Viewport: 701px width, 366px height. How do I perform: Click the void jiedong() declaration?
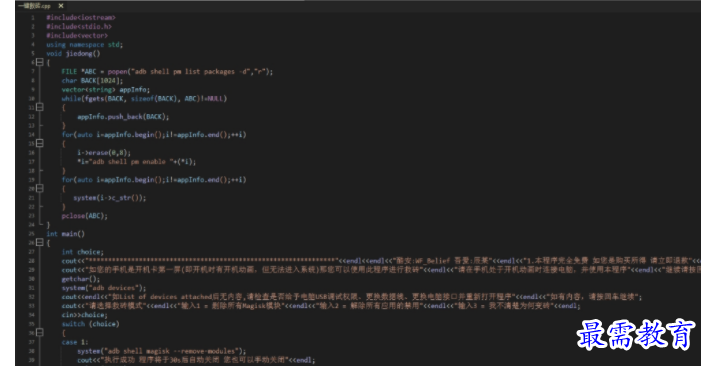73,54
